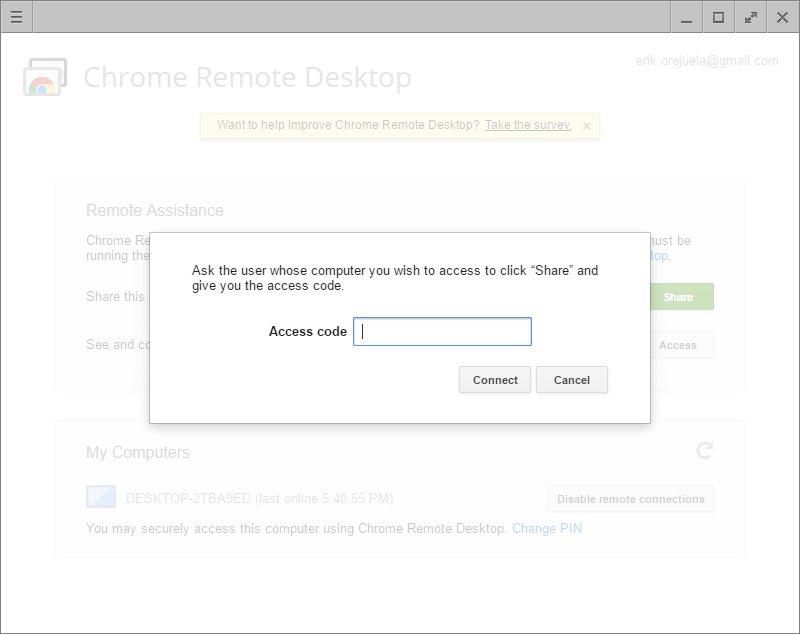Click the Chrome Remote Desktop logo icon

tap(45, 77)
